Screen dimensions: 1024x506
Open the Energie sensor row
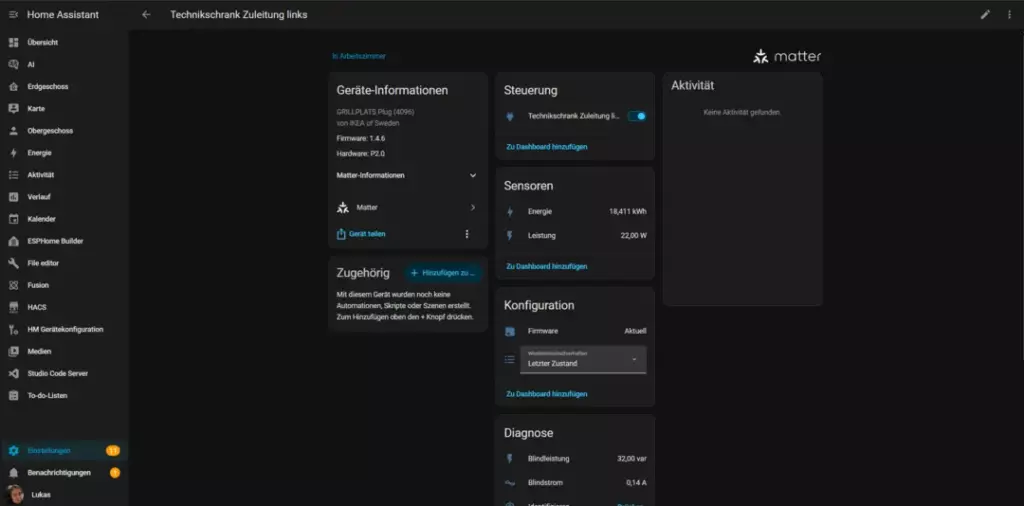click(x=575, y=212)
